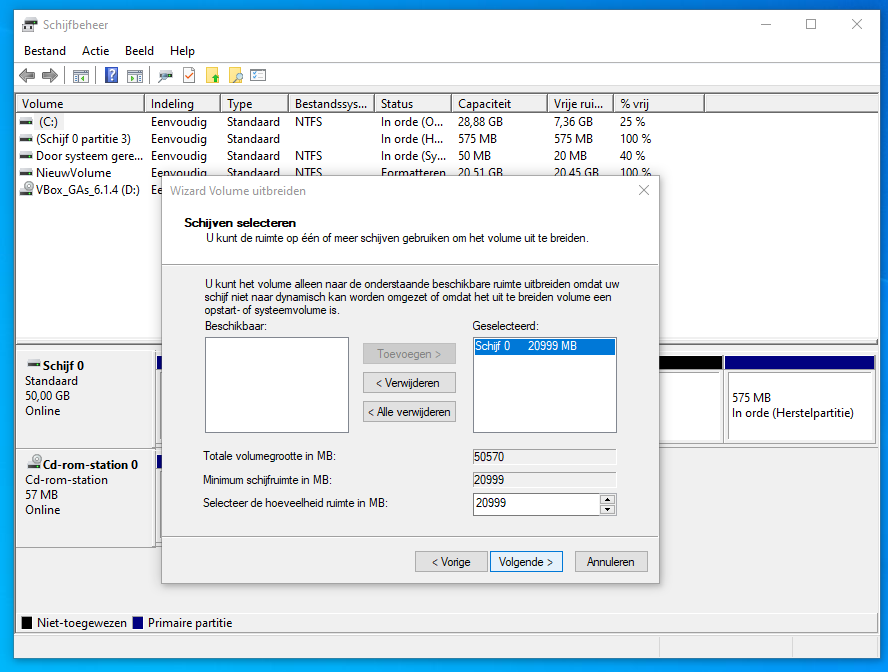
Task: Click the Volgende button
Action: point(526,562)
